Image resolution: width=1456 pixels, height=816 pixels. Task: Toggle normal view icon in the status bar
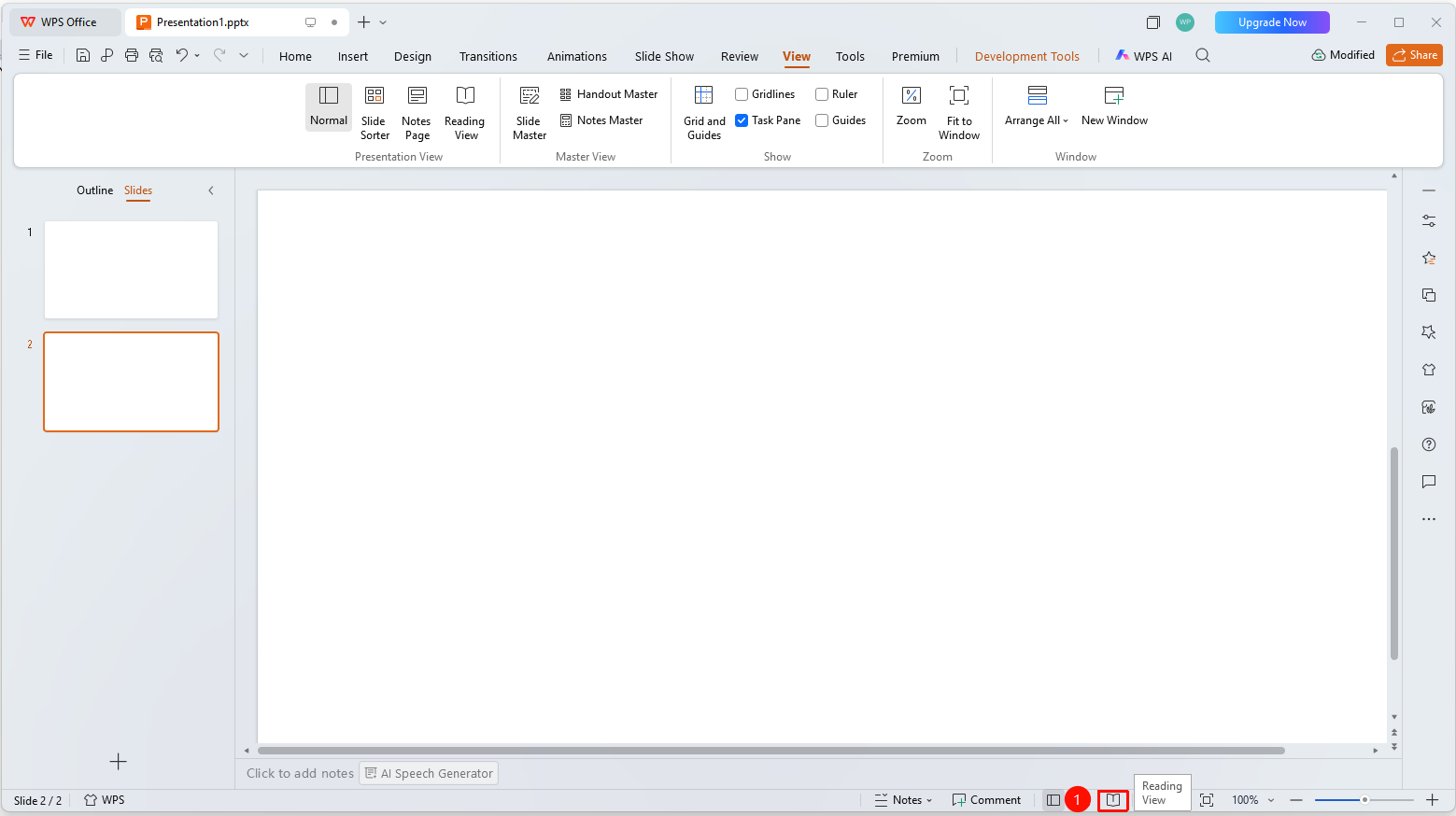1053,800
